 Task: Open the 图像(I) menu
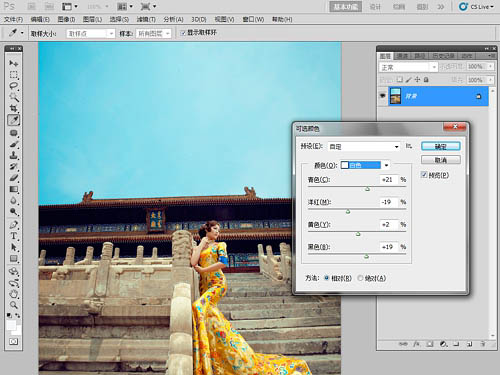coord(66,19)
